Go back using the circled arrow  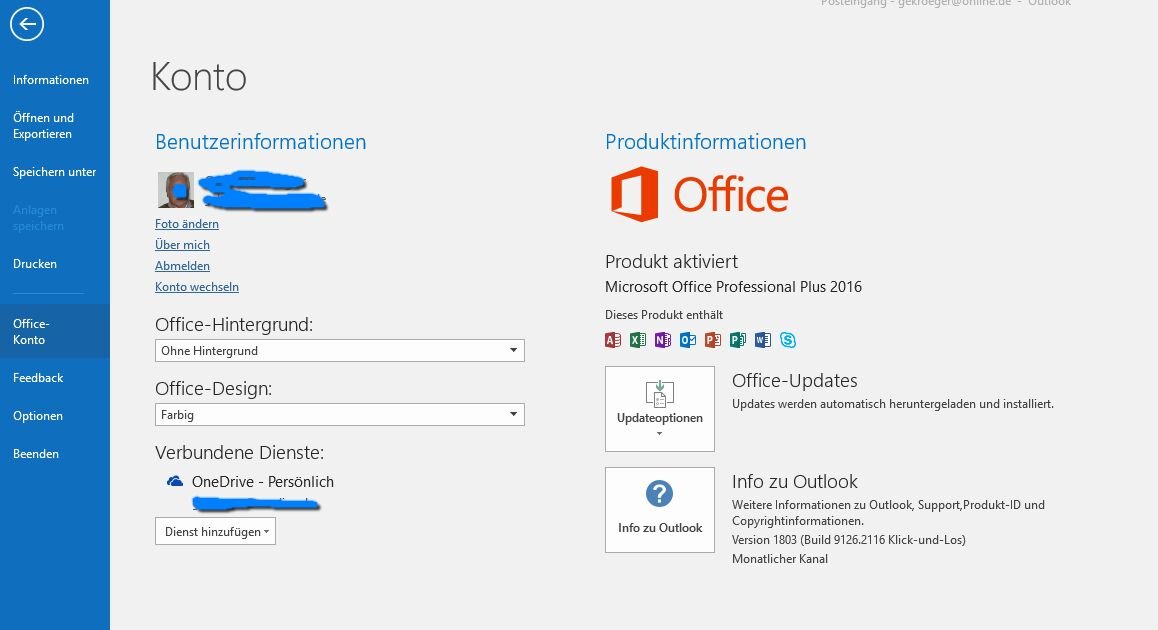[x=27, y=24]
